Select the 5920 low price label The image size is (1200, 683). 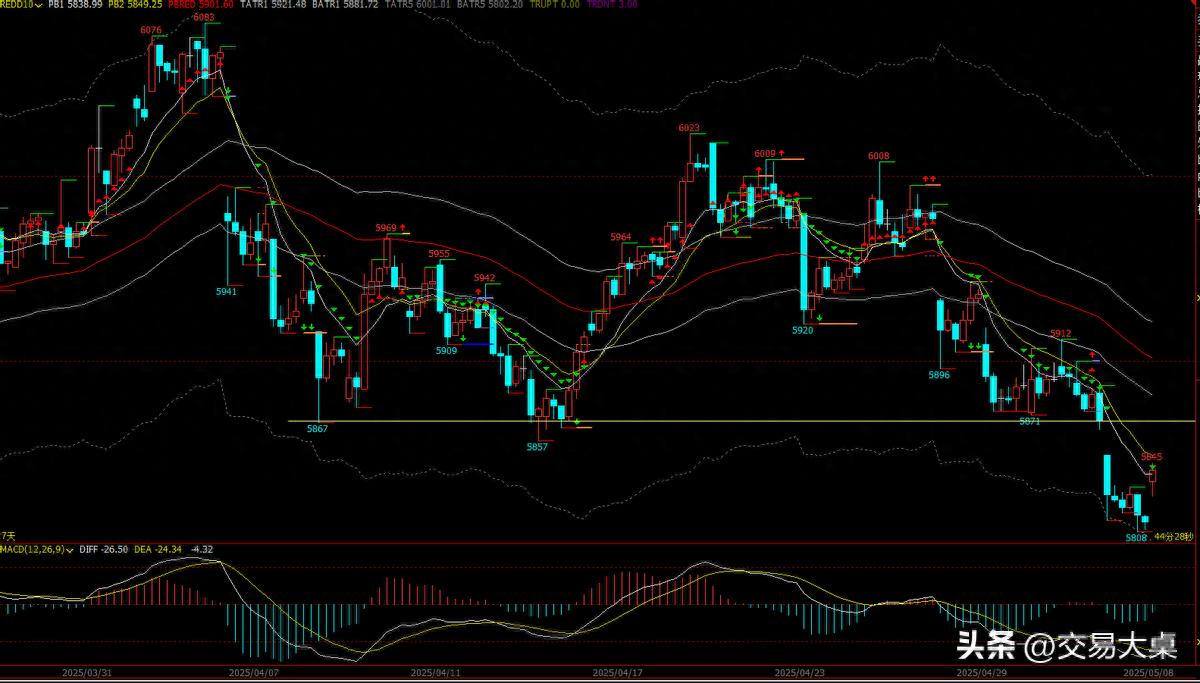coord(802,330)
